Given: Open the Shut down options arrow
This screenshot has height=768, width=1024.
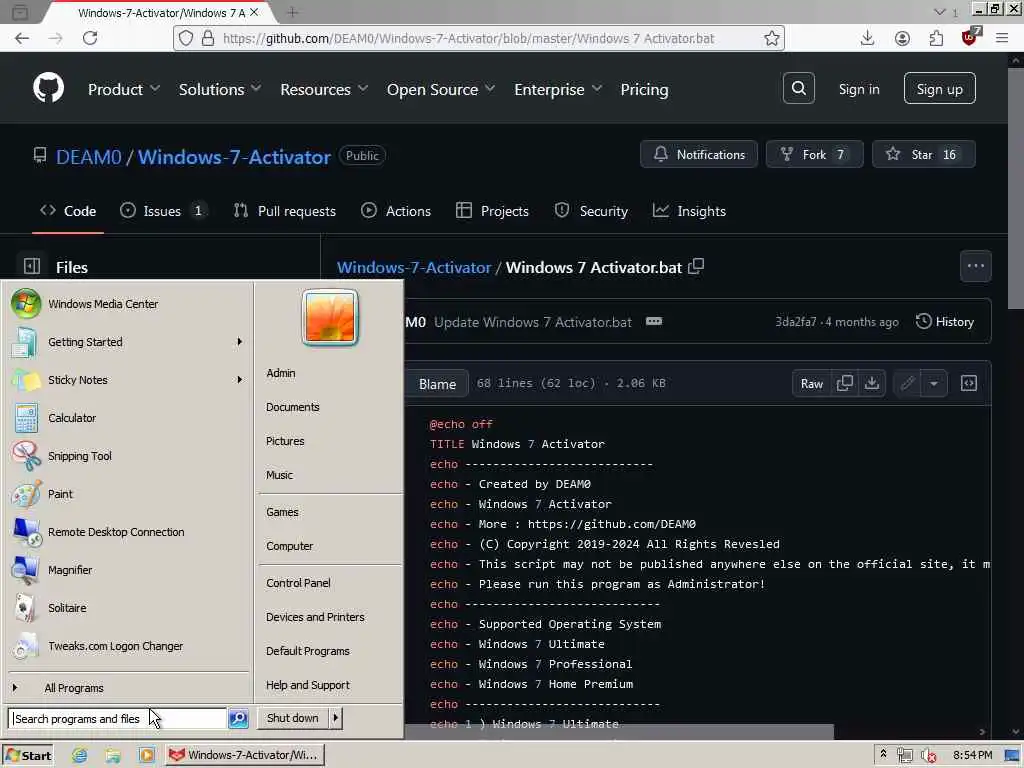Looking at the screenshot, I should pos(335,718).
